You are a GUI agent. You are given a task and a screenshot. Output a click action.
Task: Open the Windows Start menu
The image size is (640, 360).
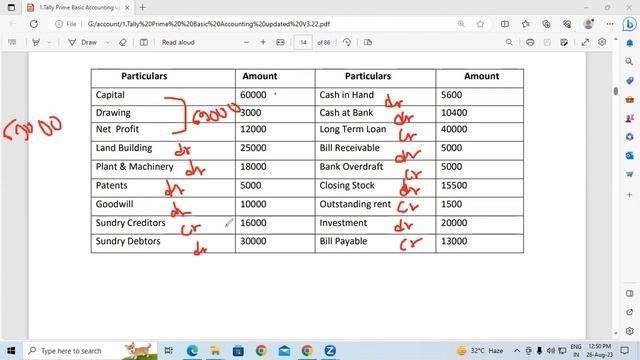[11, 351]
